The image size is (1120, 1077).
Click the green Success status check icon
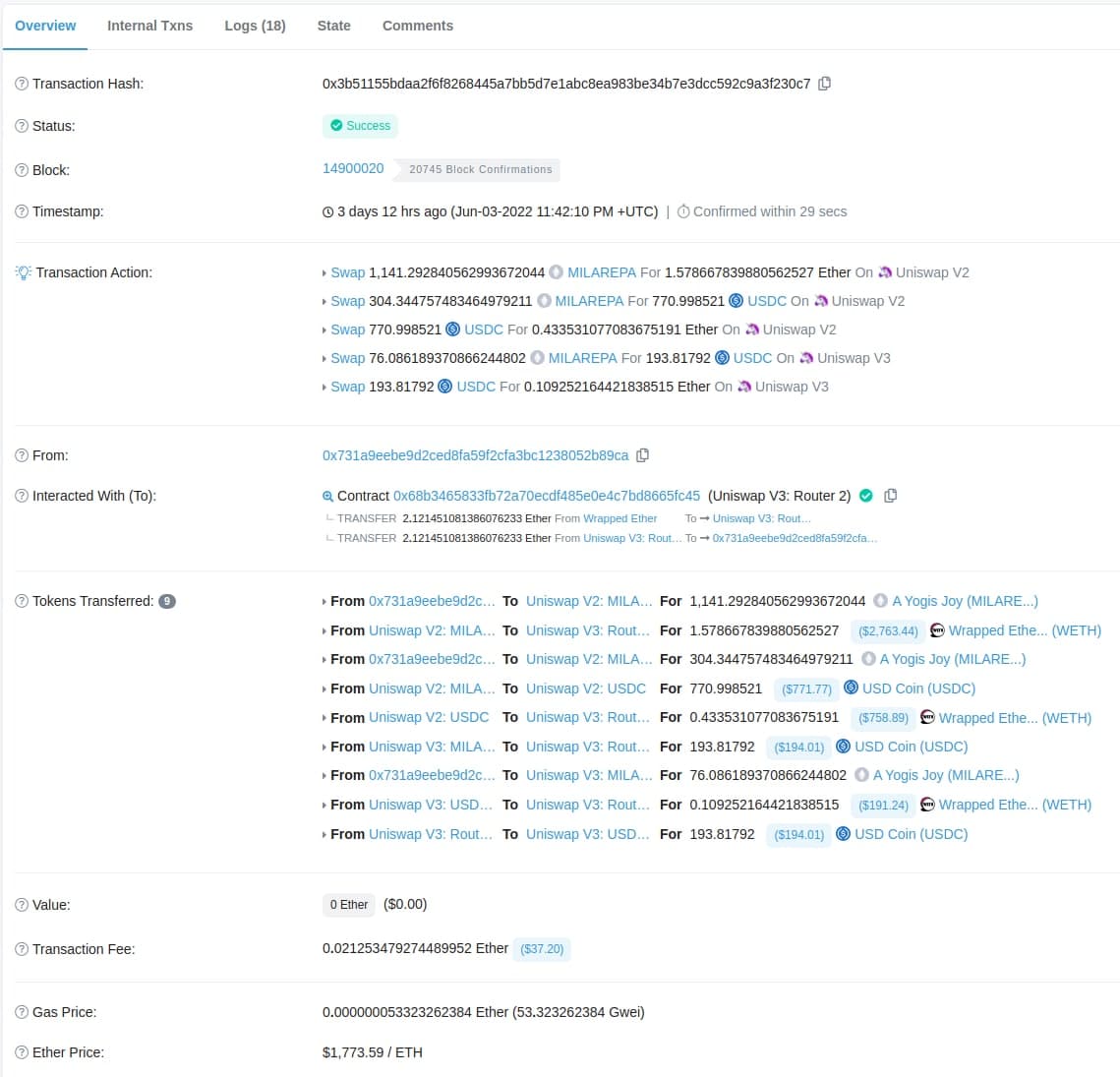[x=336, y=125]
